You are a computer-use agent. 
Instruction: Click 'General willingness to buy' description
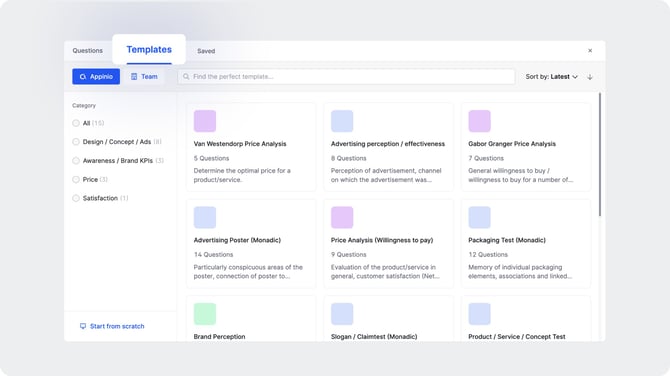point(520,175)
